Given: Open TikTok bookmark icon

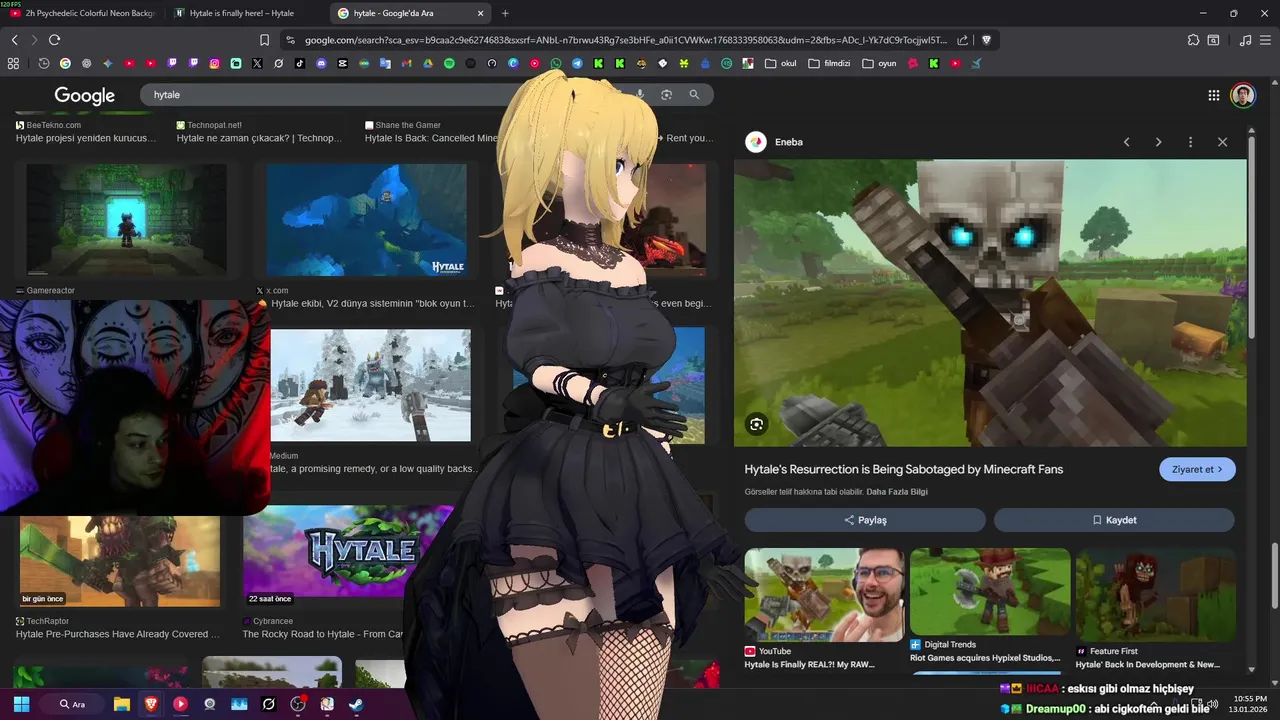Looking at the screenshot, I should [x=300, y=63].
